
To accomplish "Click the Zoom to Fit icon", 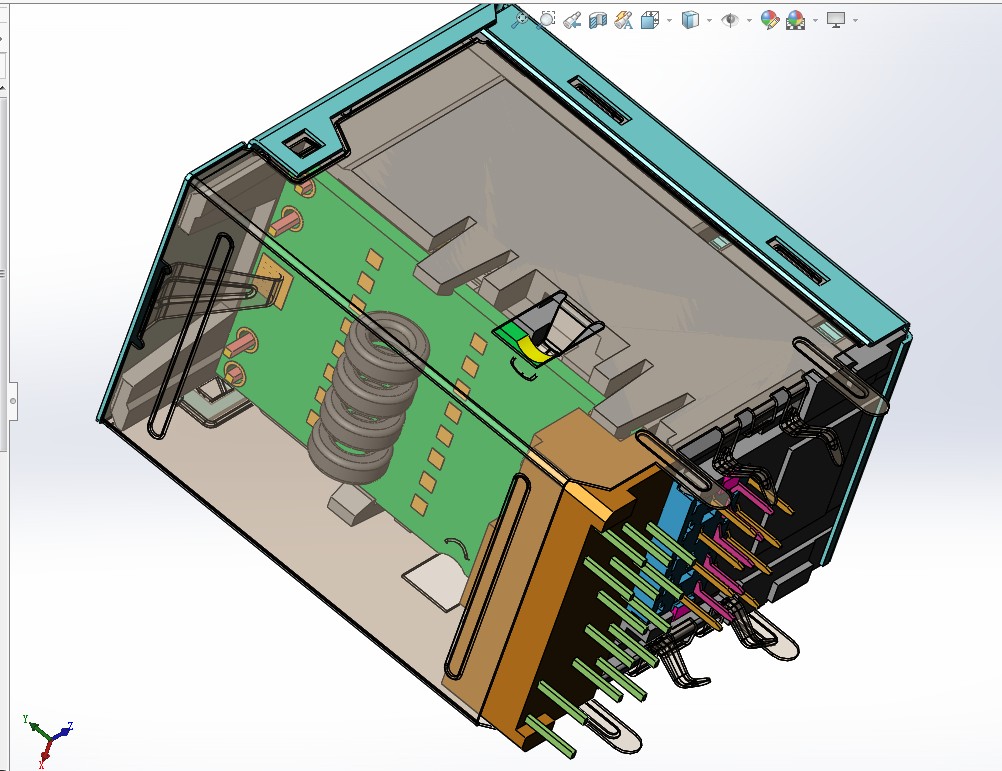I will pyautogui.click(x=521, y=20).
